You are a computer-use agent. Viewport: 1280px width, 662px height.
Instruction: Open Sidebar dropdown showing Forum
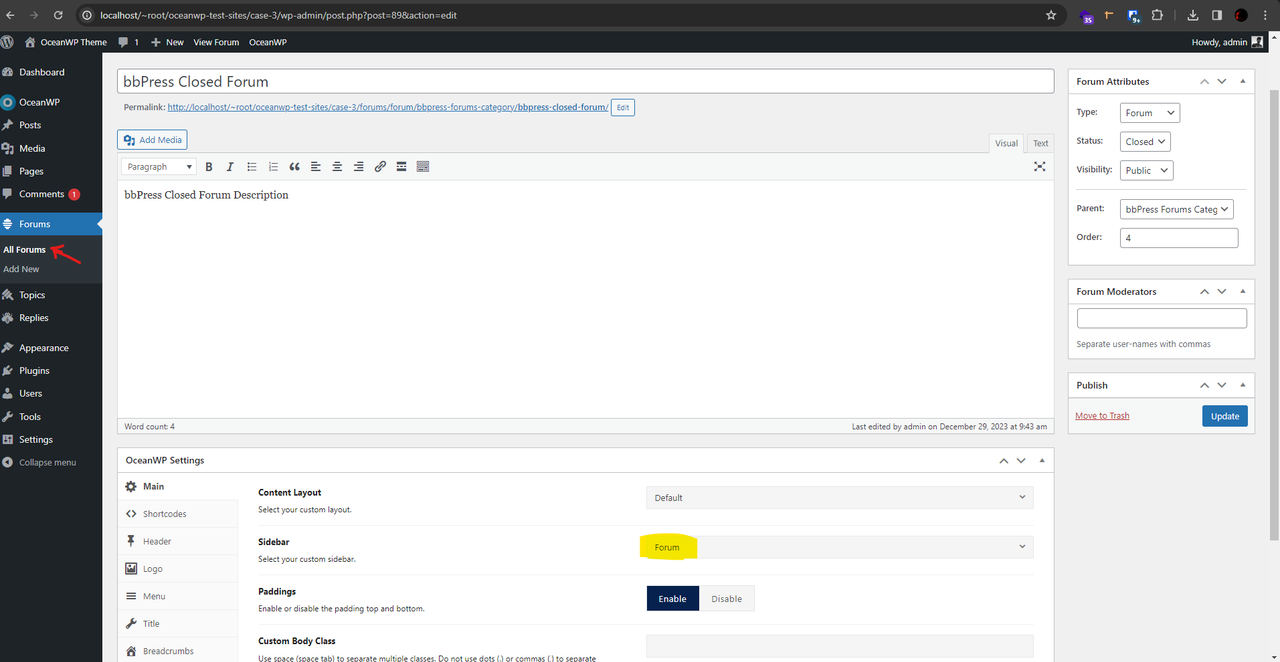click(x=840, y=547)
